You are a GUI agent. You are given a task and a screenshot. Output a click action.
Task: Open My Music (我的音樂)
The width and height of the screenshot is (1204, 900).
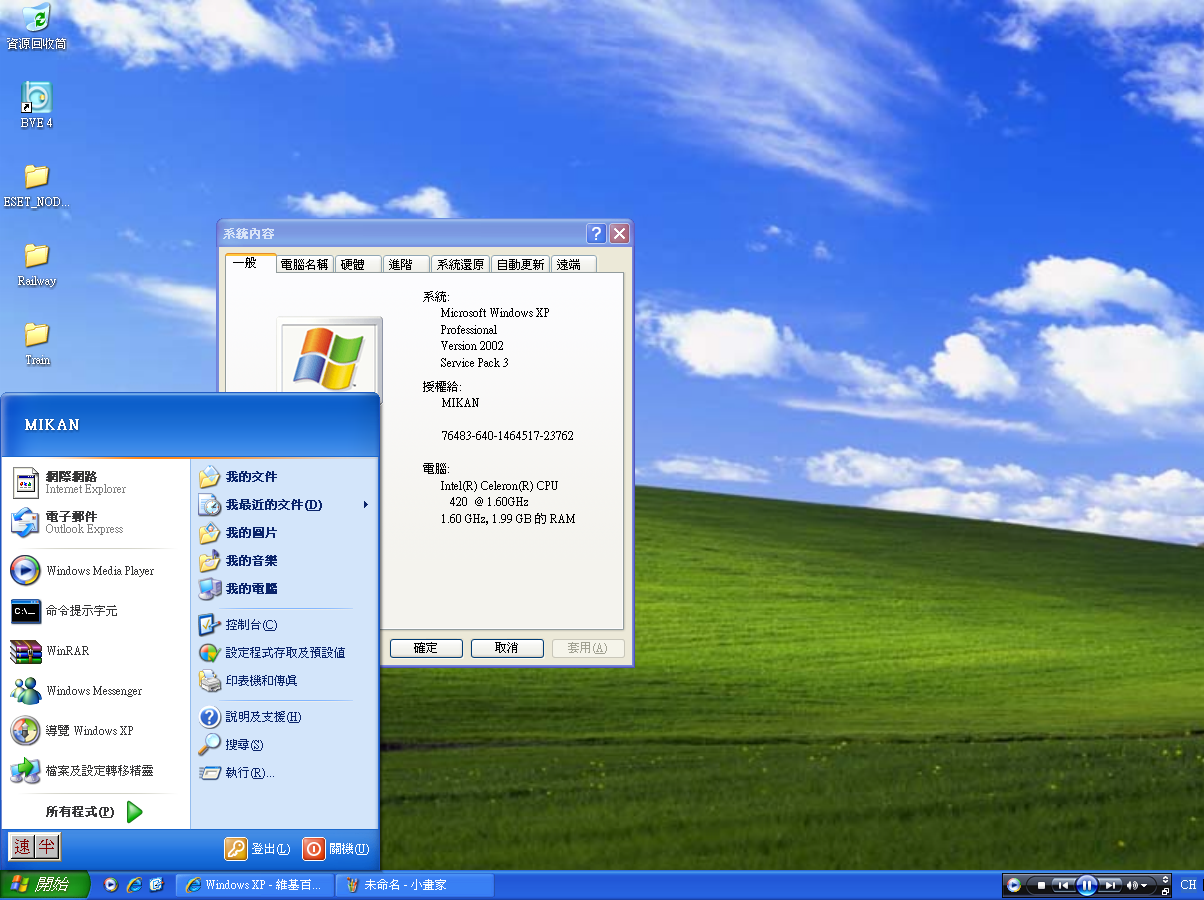(284, 561)
